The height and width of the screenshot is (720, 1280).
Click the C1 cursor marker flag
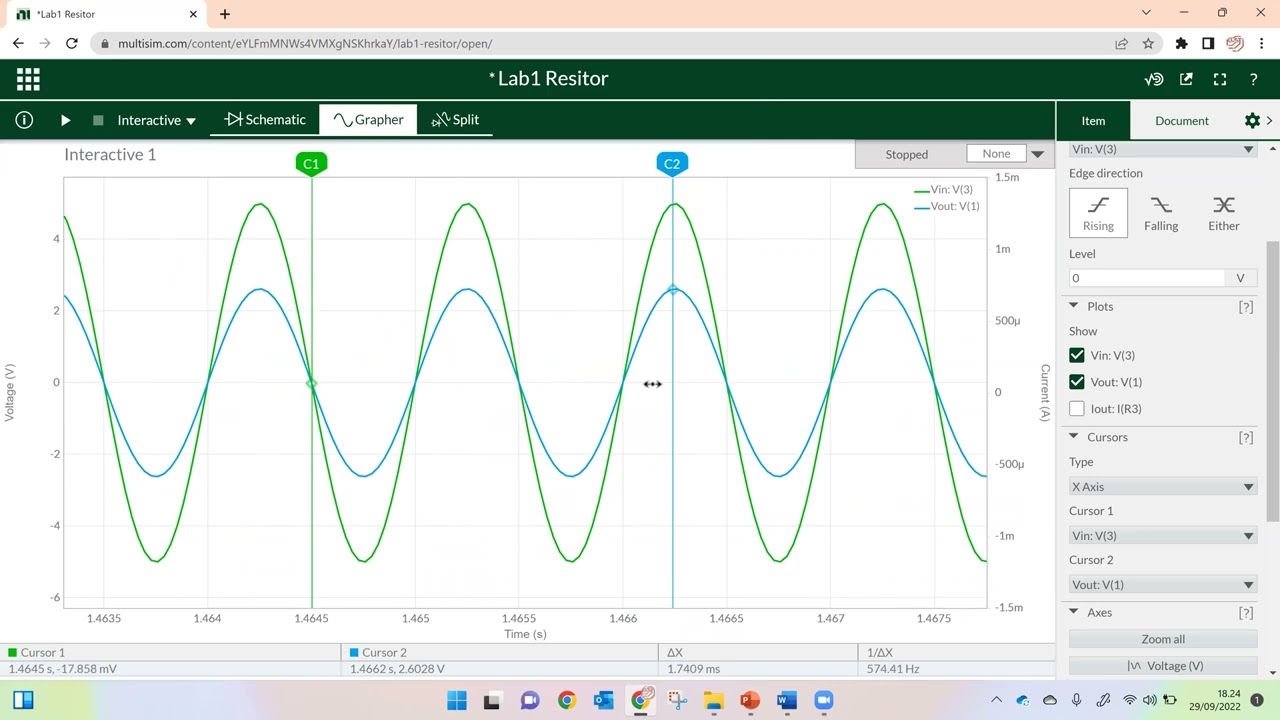click(x=311, y=164)
